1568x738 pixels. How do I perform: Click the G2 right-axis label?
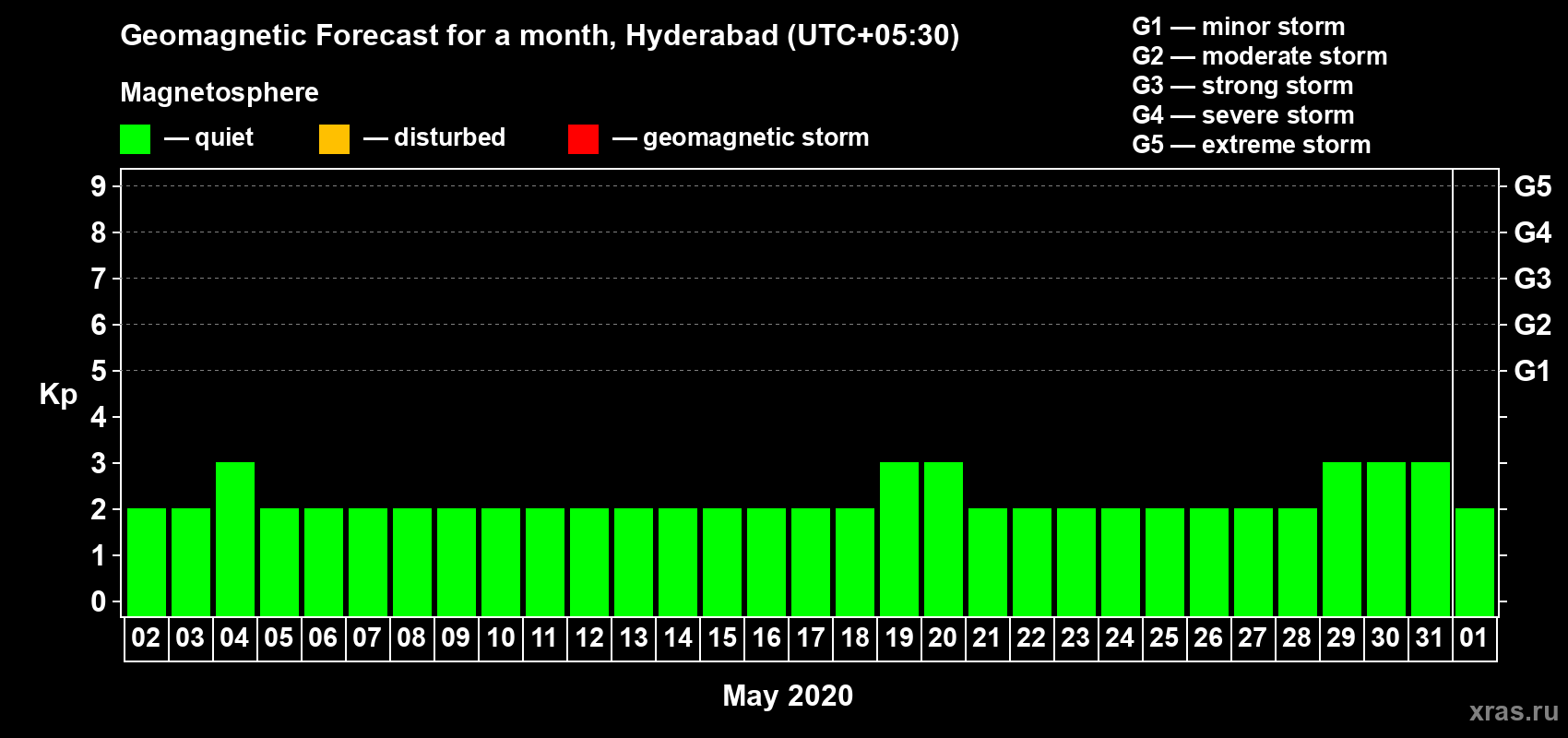[1533, 325]
